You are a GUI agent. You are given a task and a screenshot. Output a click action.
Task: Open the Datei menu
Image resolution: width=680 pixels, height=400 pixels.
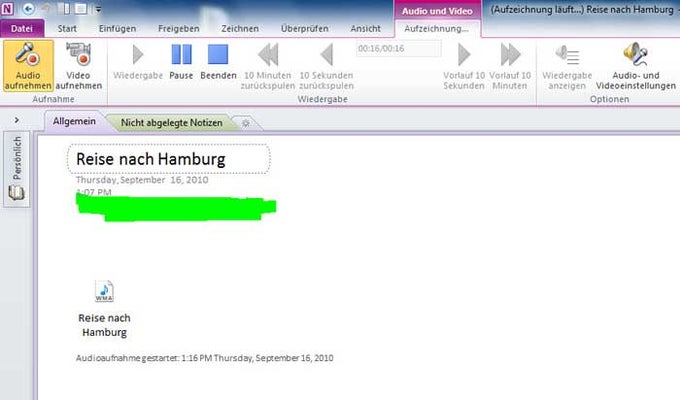(x=22, y=29)
